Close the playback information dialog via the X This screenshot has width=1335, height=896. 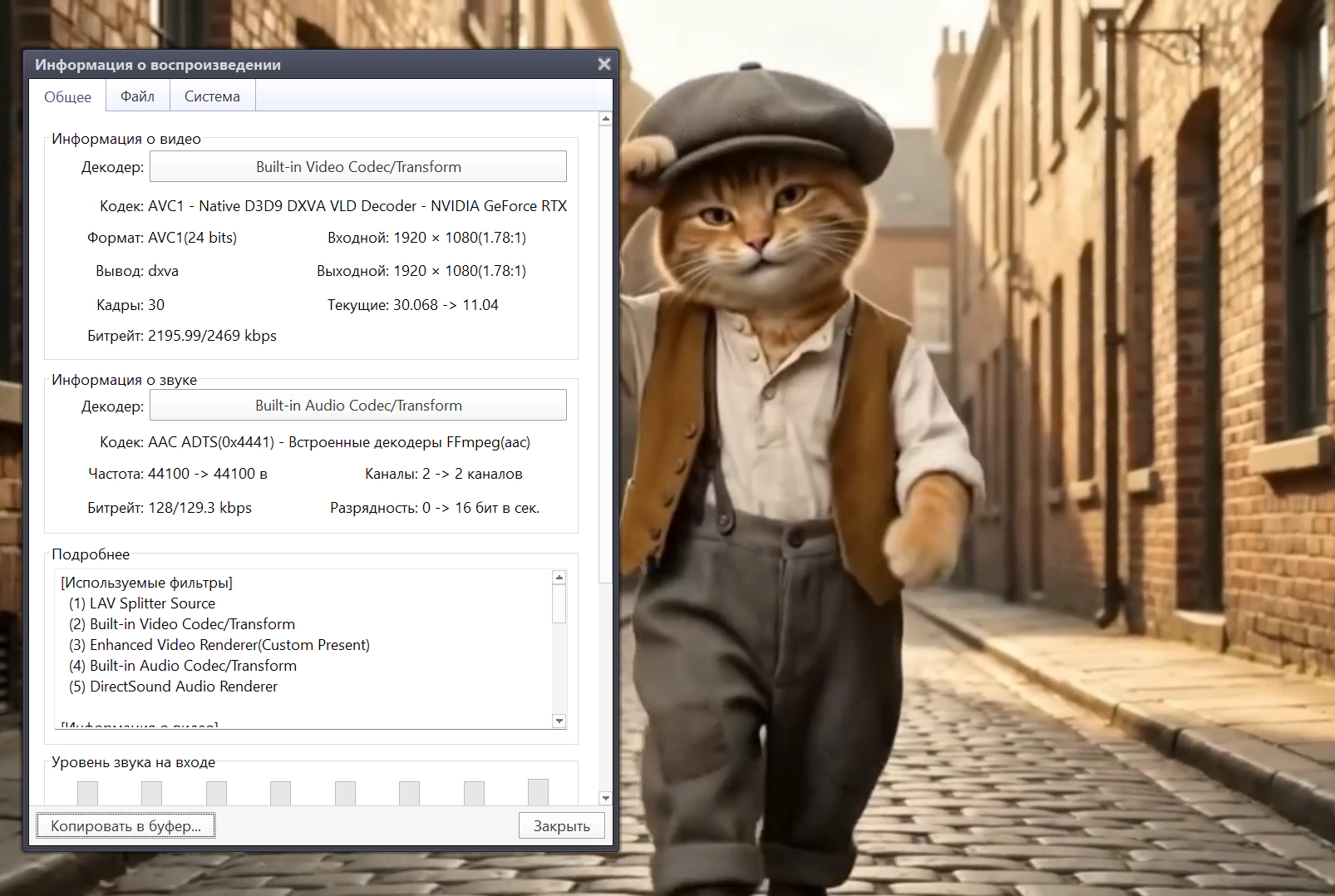[x=604, y=64]
